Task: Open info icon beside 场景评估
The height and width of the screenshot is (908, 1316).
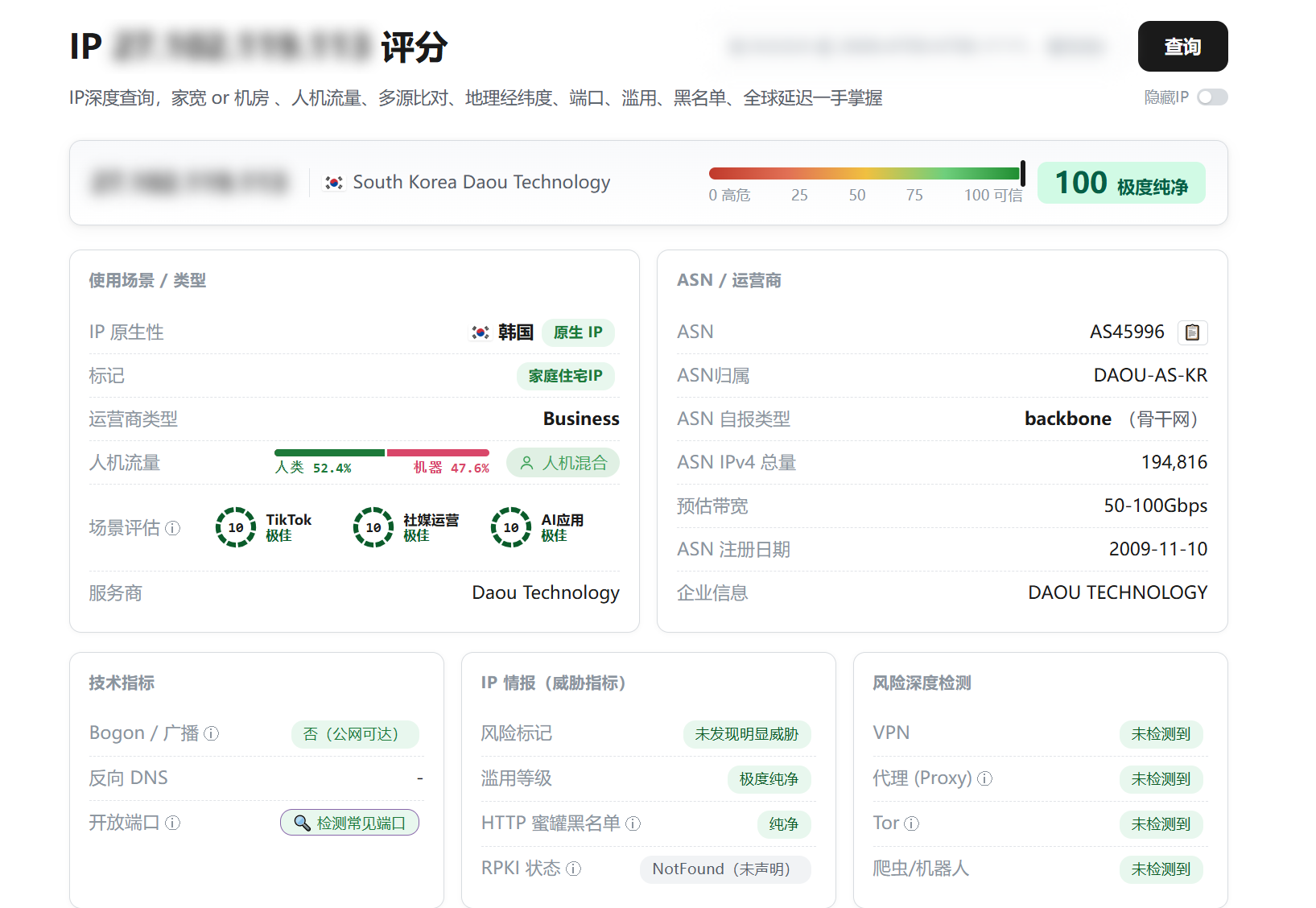Action: coord(173,528)
